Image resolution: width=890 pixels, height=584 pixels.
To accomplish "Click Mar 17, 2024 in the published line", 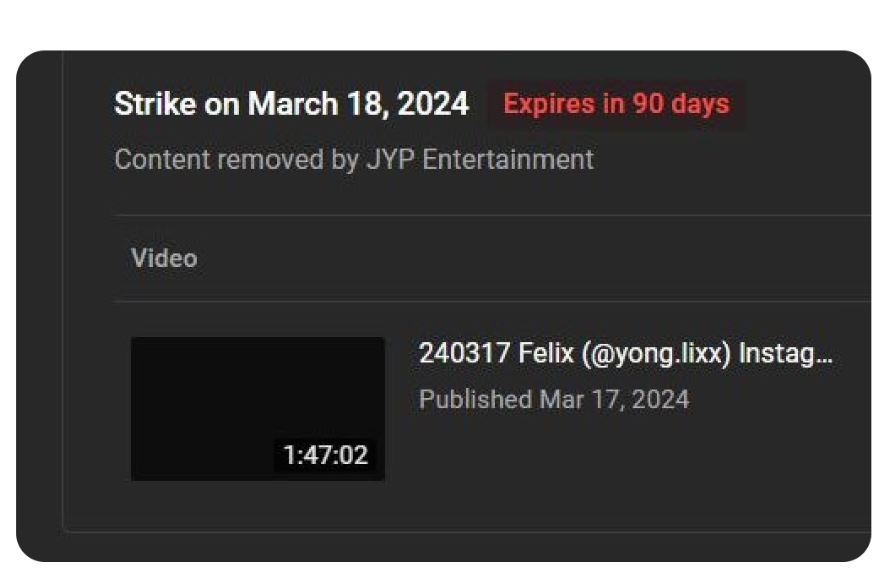I will (614, 400).
